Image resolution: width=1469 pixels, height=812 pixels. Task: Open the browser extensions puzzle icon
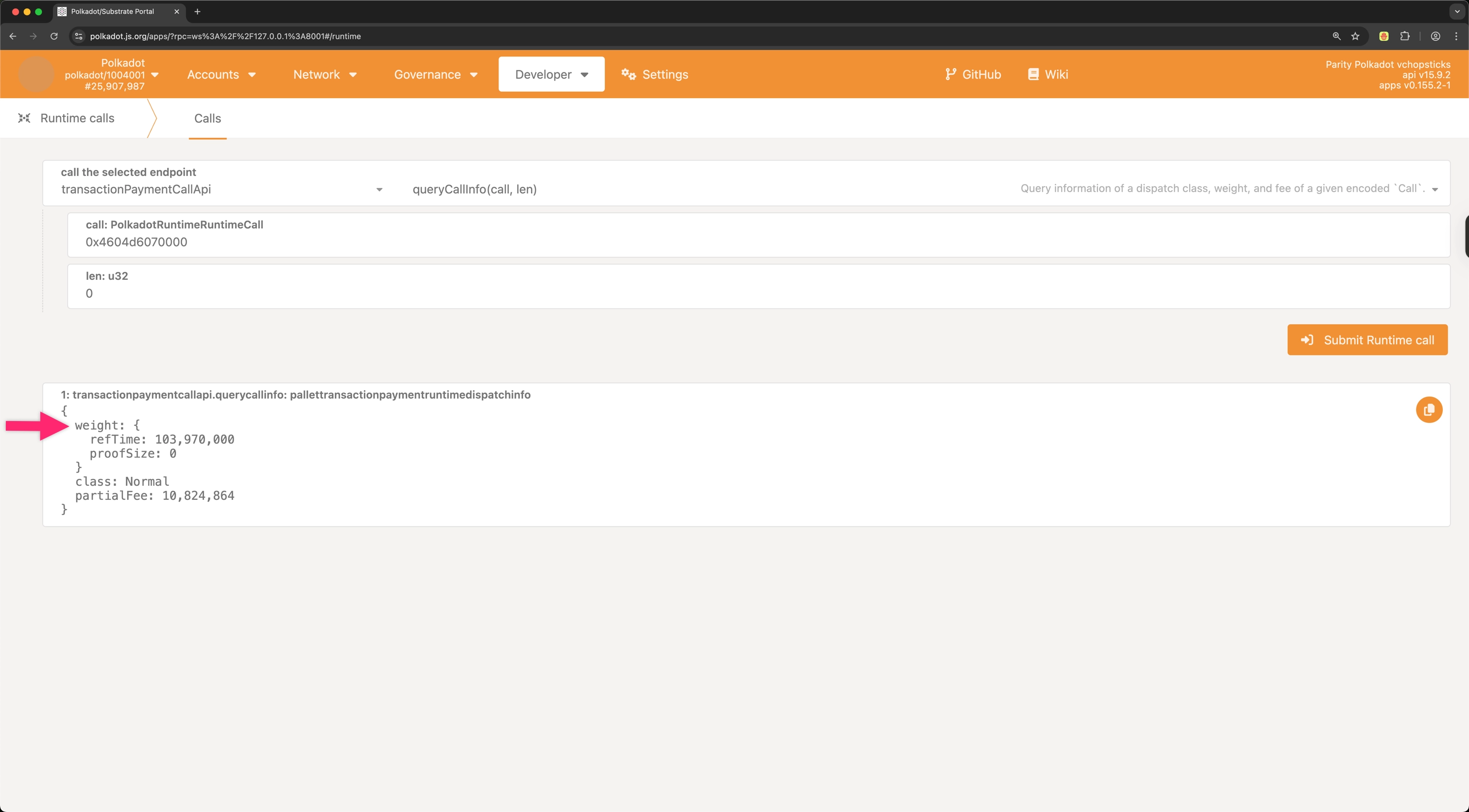click(1404, 36)
